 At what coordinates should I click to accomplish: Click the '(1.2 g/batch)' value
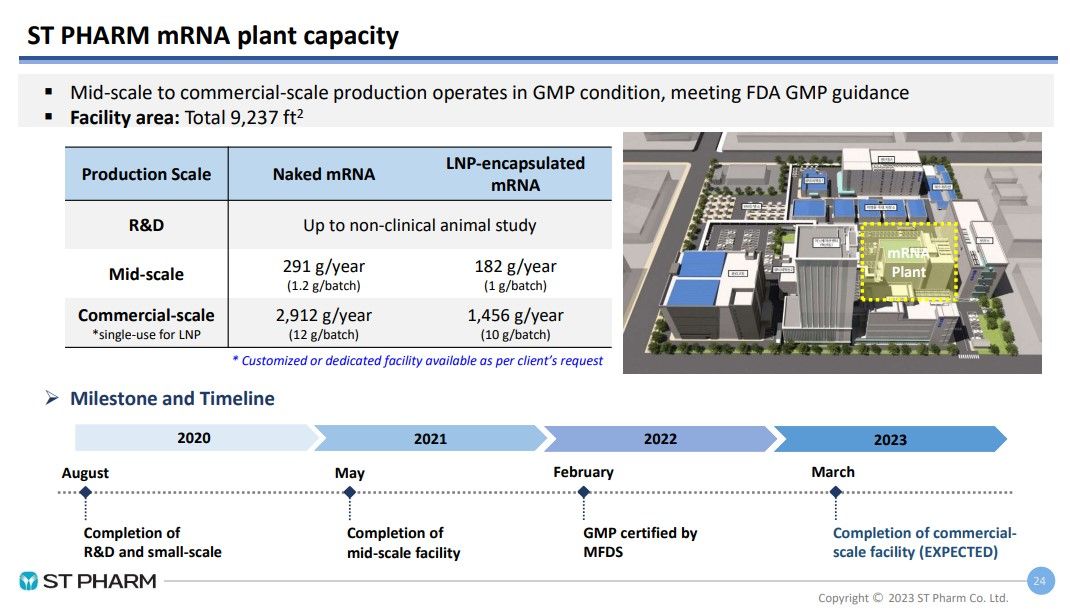323,286
